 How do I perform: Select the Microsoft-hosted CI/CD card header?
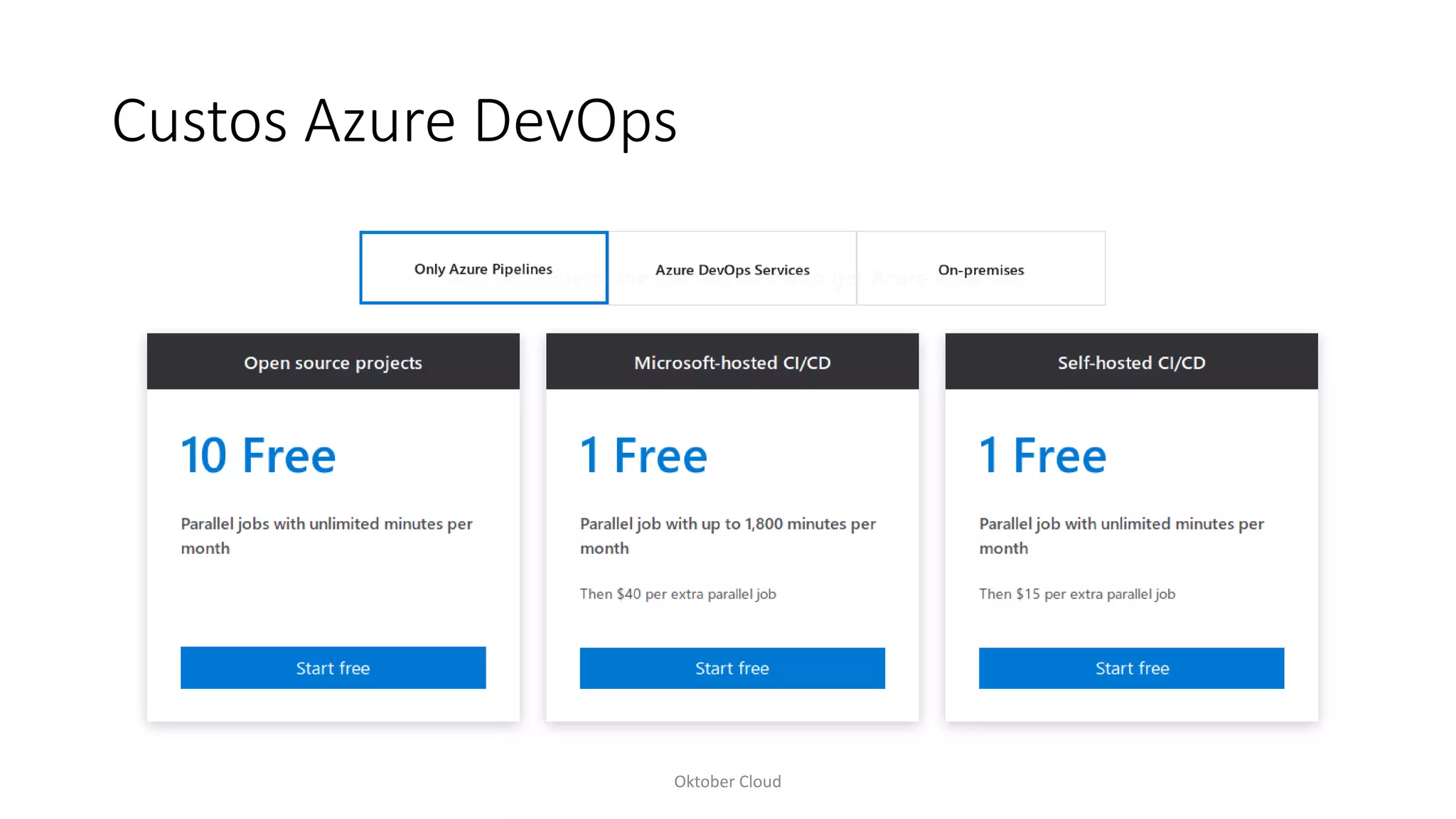click(732, 362)
